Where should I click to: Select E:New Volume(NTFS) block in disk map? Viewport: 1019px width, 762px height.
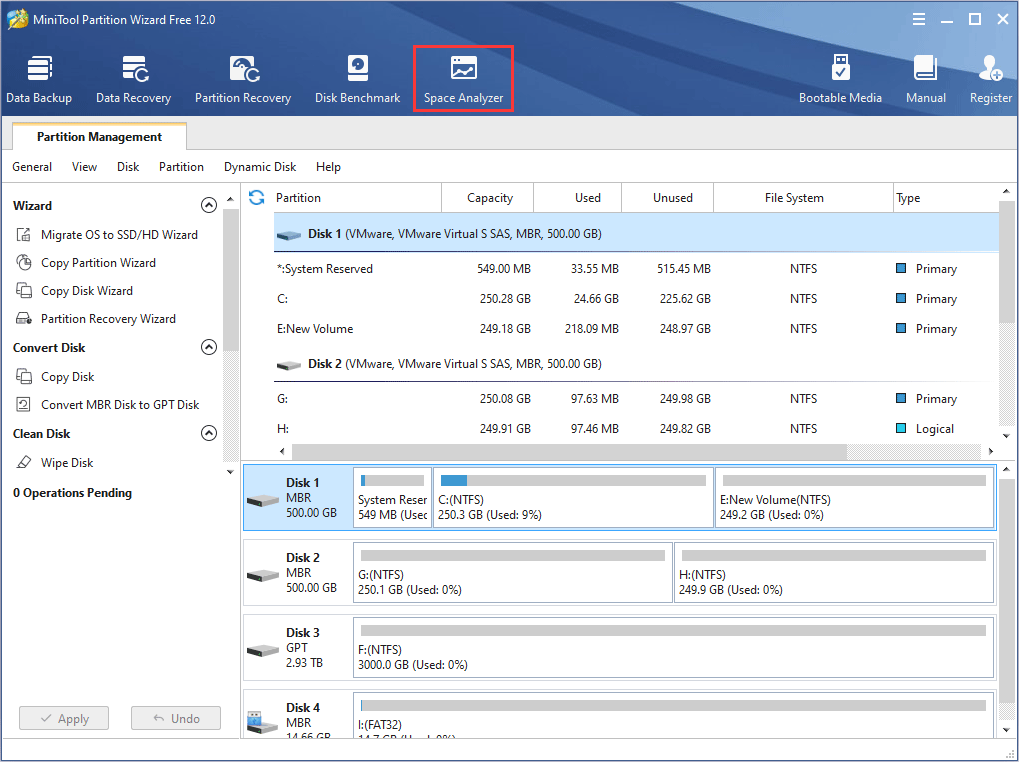tap(855, 497)
